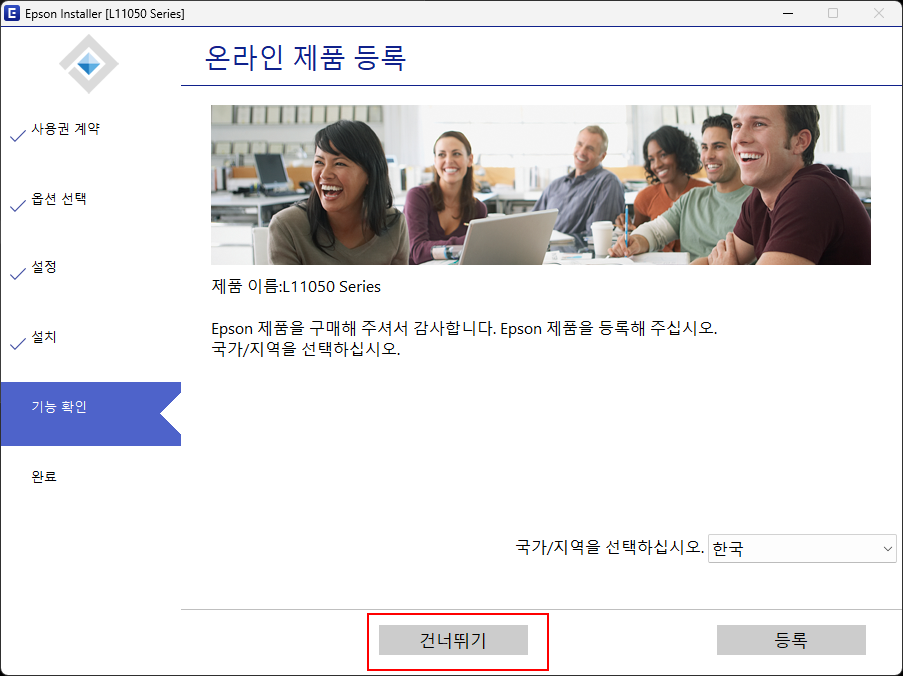Select the 설치 step in sidebar
Viewport: 903px width, 676px height.
pos(44,337)
